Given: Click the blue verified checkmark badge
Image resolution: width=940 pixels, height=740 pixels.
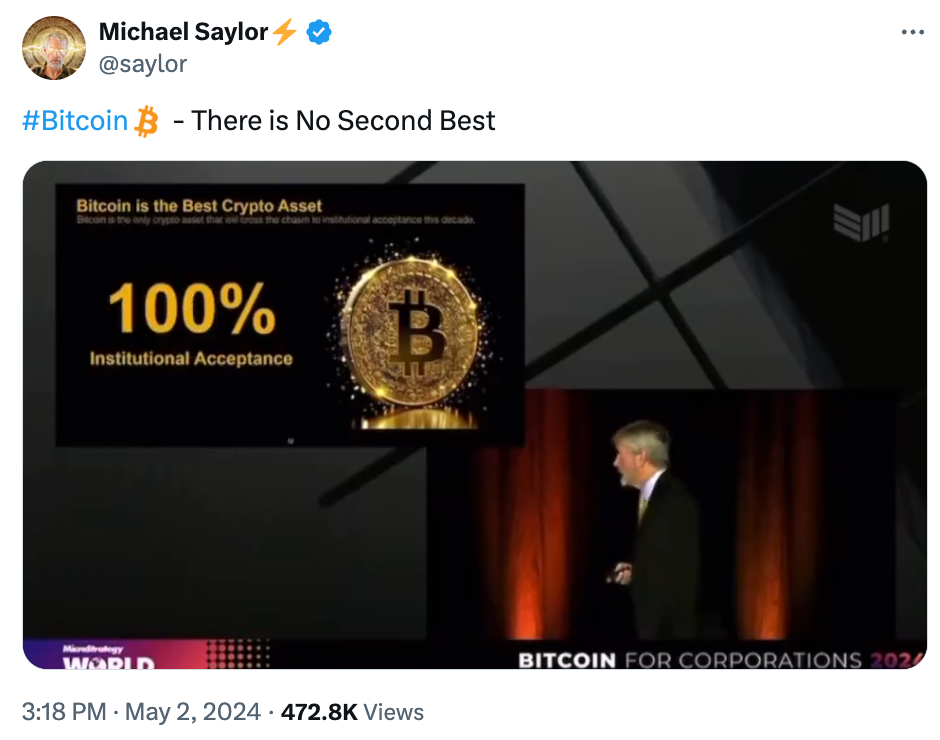Looking at the screenshot, I should [319, 32].
